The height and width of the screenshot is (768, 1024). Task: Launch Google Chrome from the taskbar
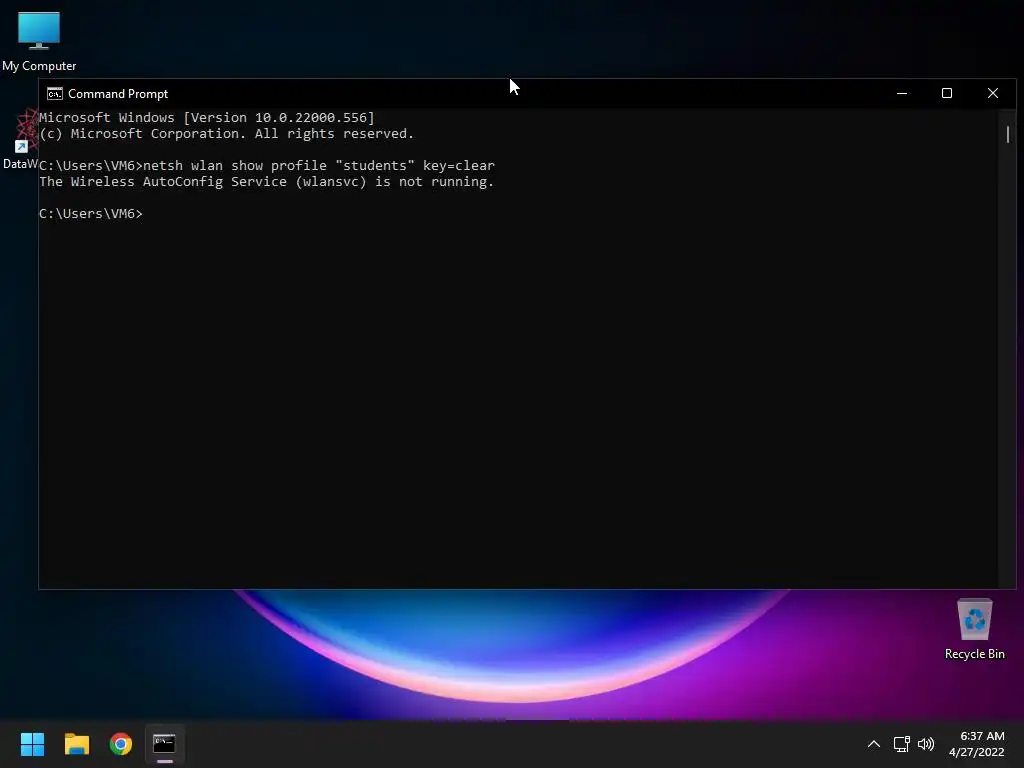tap(121, 744)
